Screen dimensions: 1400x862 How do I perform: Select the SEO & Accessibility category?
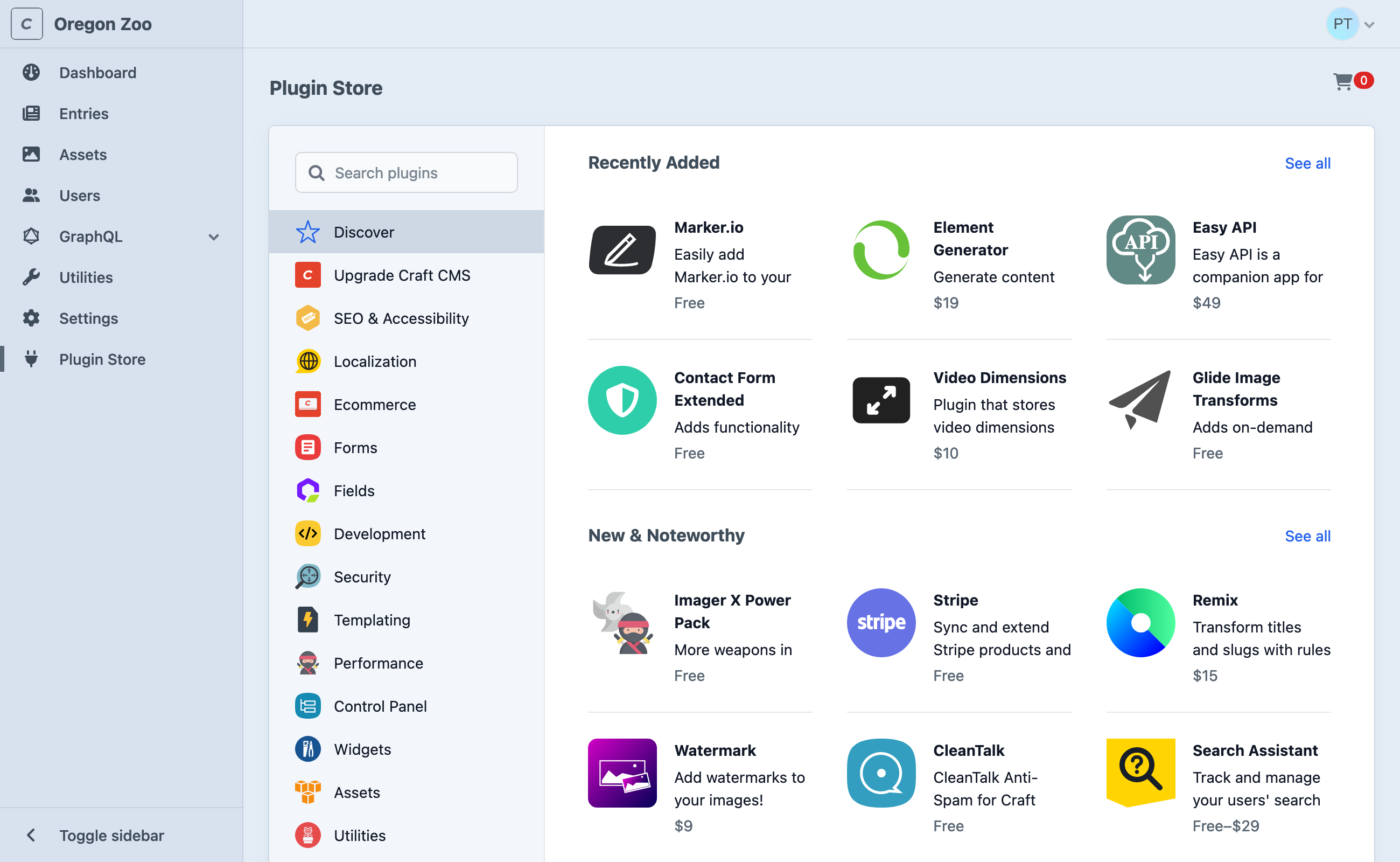point(401,318)
